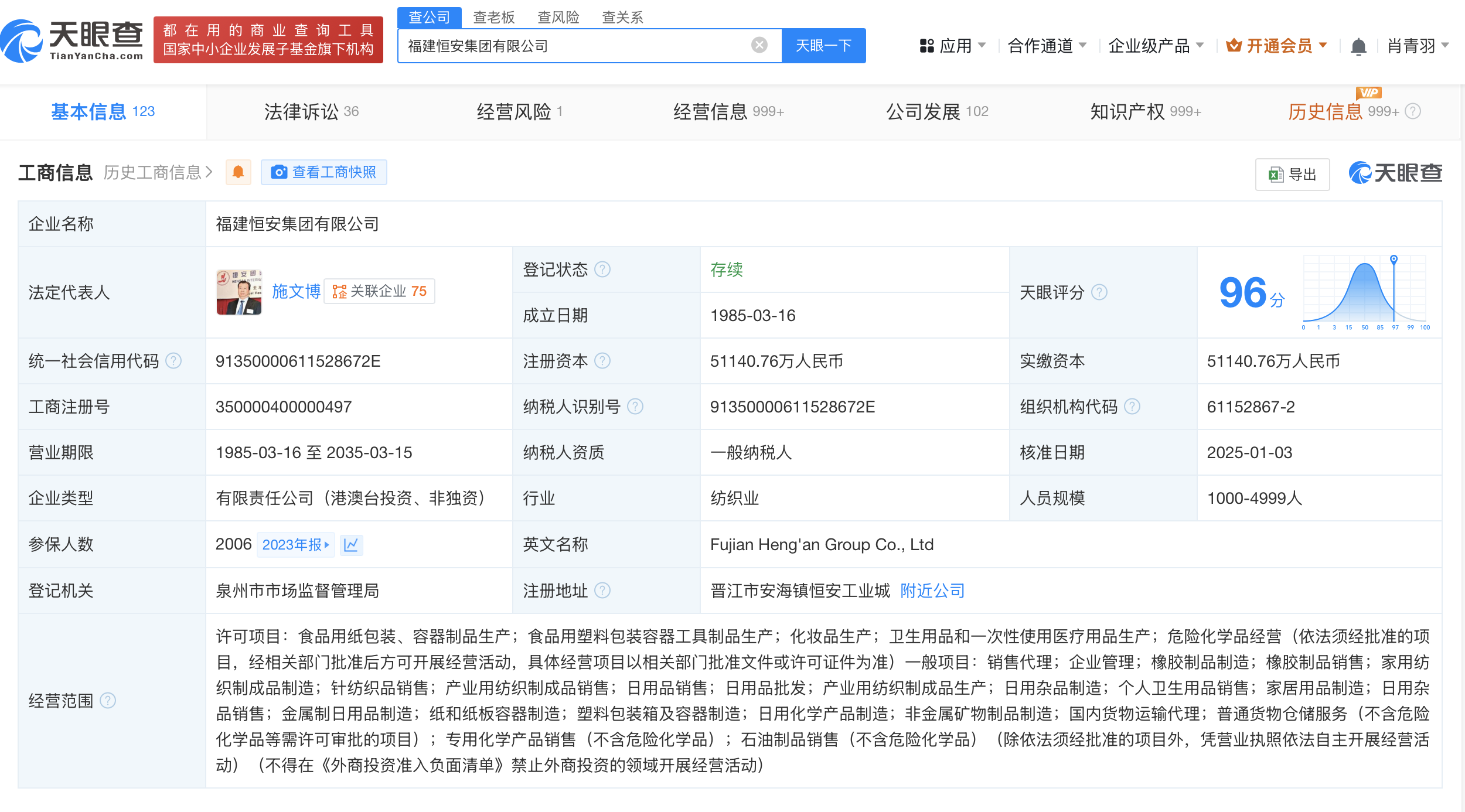Open the help icon beside 注册地址
The image size is (1465, 812).
pyautogui.click(x=602, y=591)
